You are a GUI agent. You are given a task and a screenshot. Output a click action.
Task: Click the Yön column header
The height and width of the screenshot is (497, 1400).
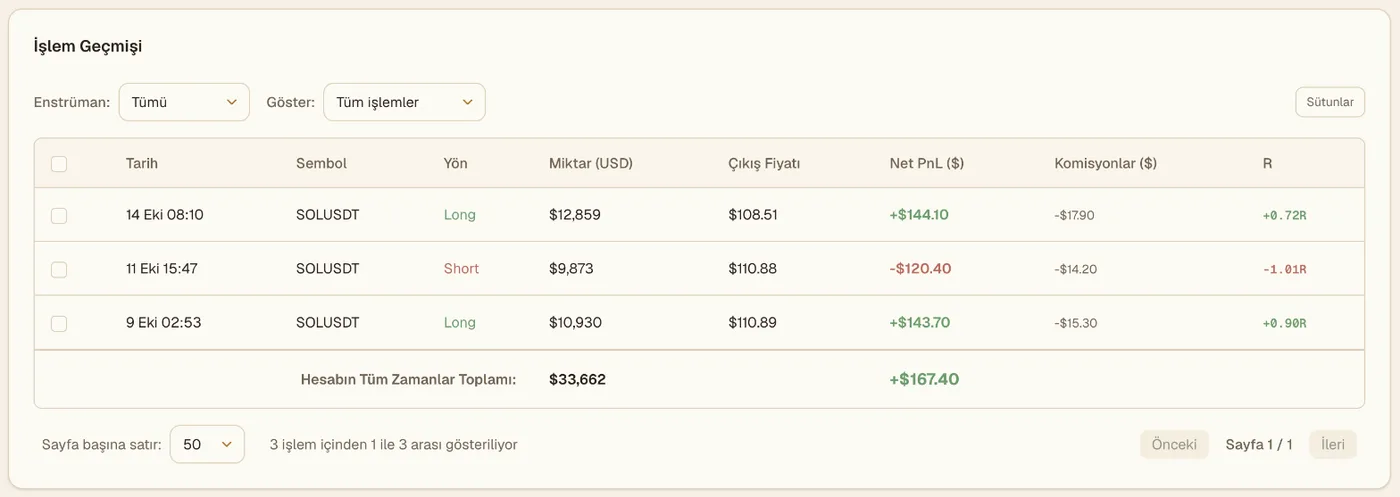click(x=455, y=163)
